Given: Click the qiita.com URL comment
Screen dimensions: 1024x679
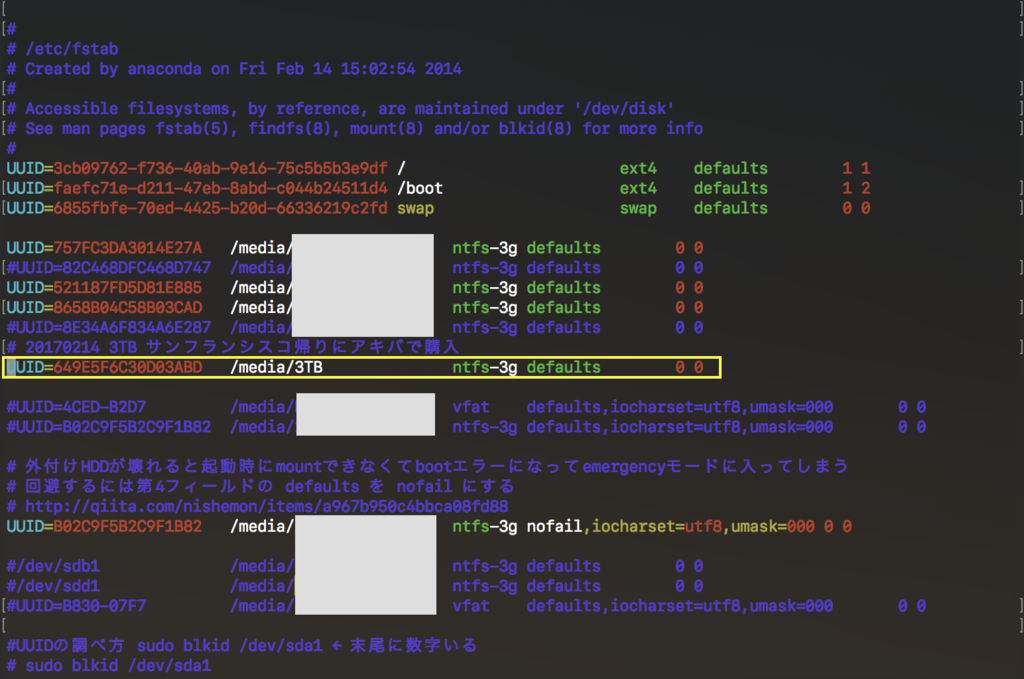Looking at the screenshot, I should click(x=257, y=507).
